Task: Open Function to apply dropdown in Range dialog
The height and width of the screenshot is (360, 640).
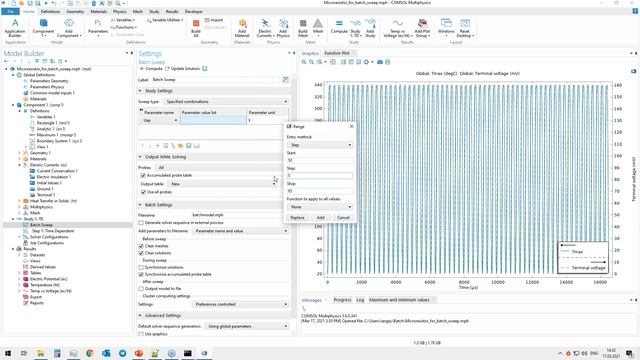Action: pos(319,207)
